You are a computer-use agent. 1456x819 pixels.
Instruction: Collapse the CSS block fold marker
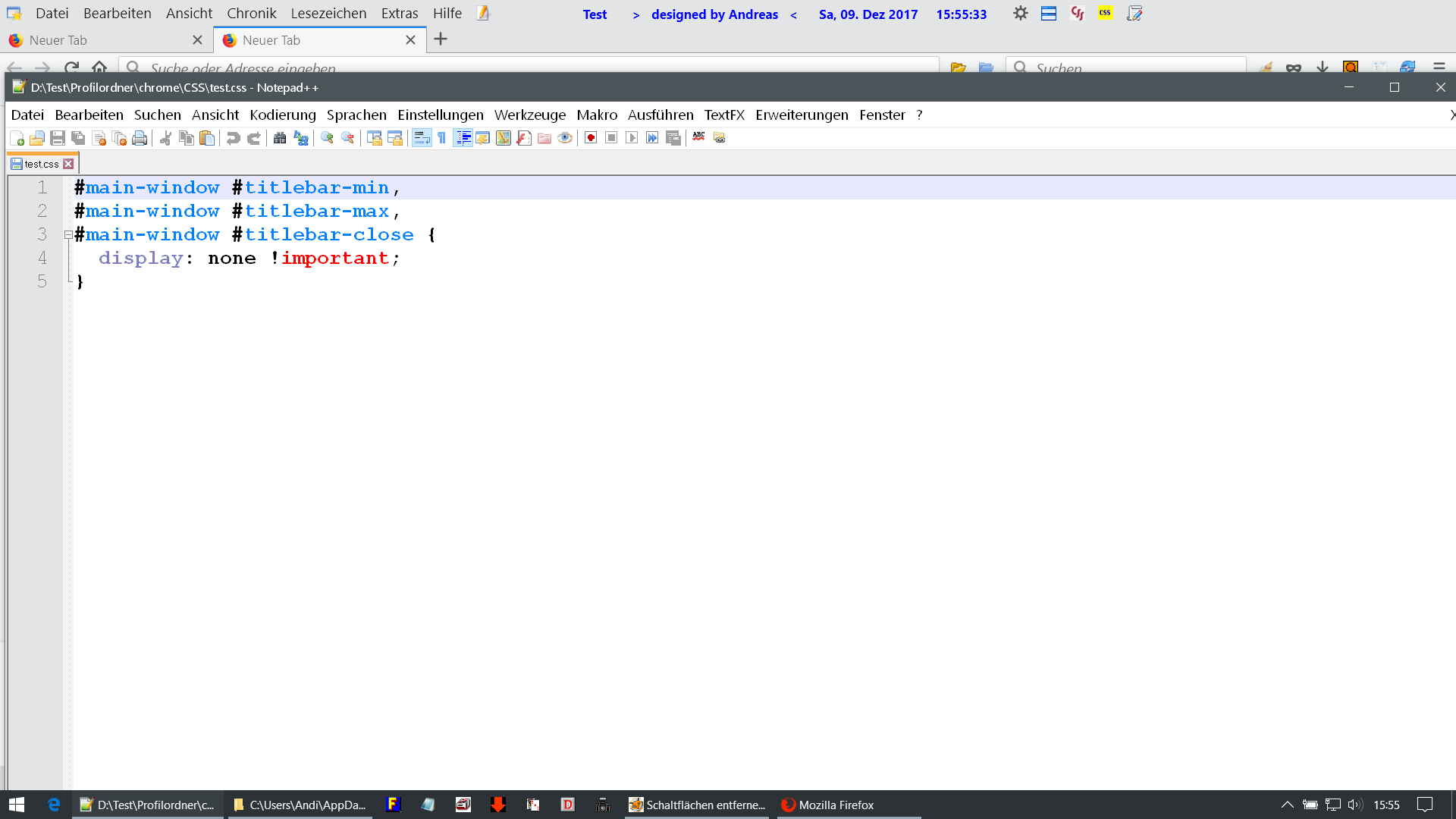point(68,235)
